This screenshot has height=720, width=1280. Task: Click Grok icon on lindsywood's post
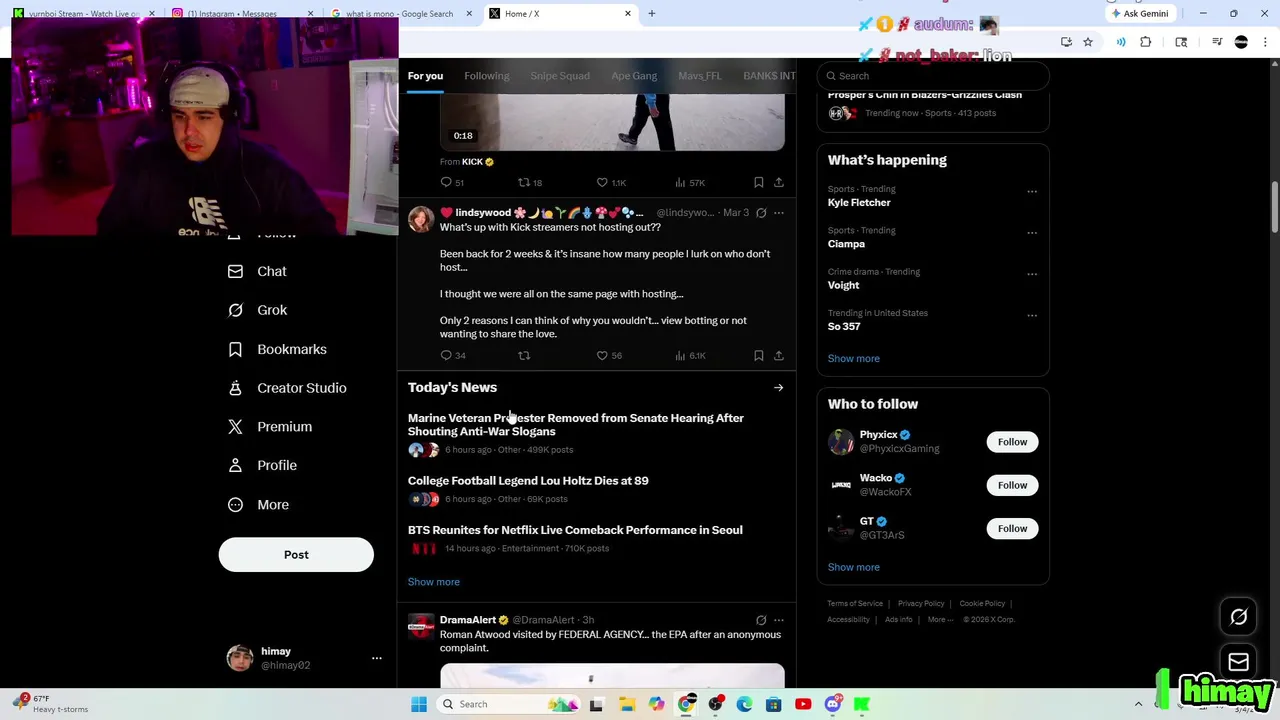(761, 213)
